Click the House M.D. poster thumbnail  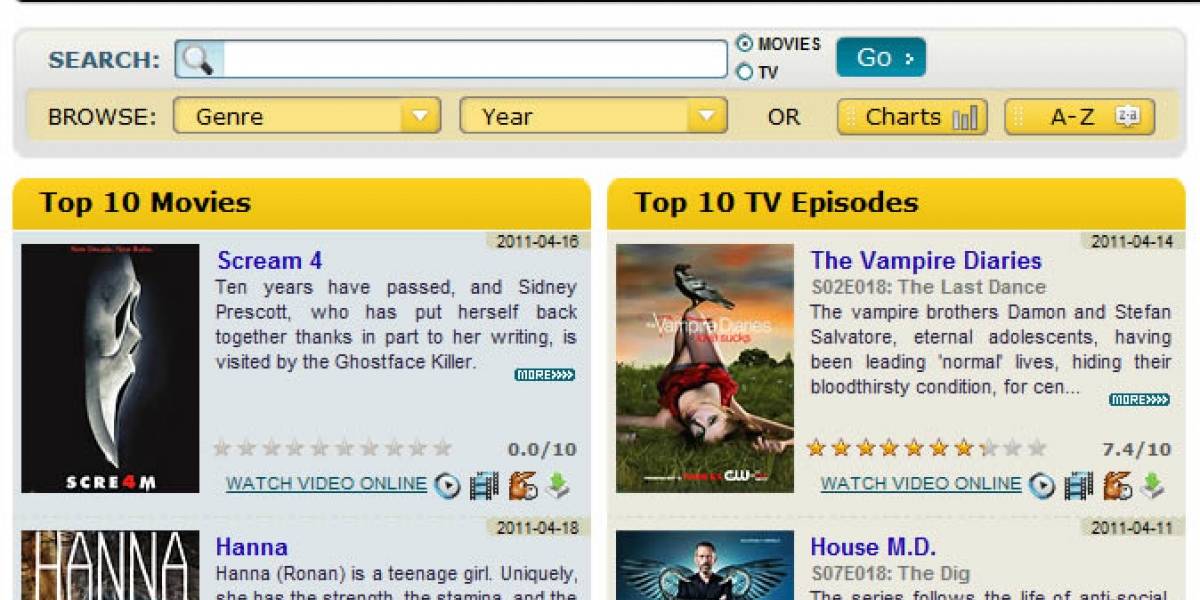[x=705, y=565]
